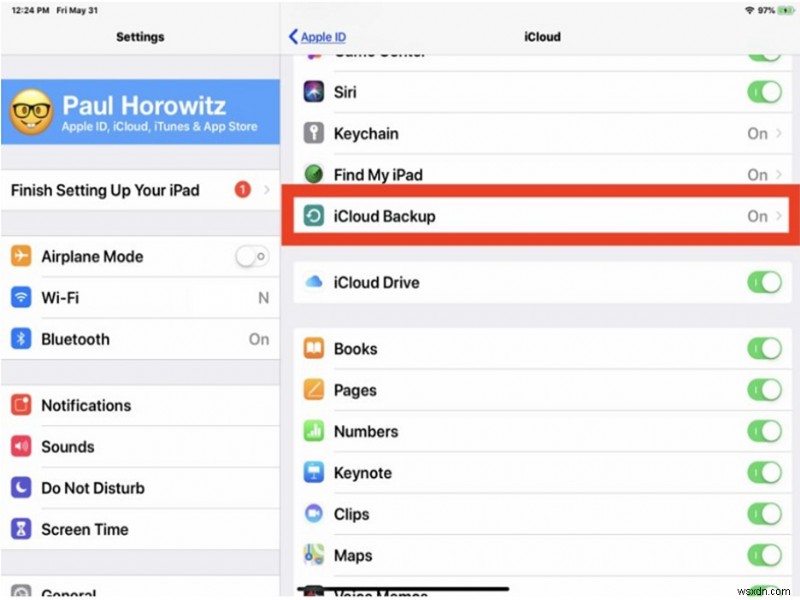Tap the Bluetooth icon in sidebar
Screen dimensions: 800x600
point(21,339)
